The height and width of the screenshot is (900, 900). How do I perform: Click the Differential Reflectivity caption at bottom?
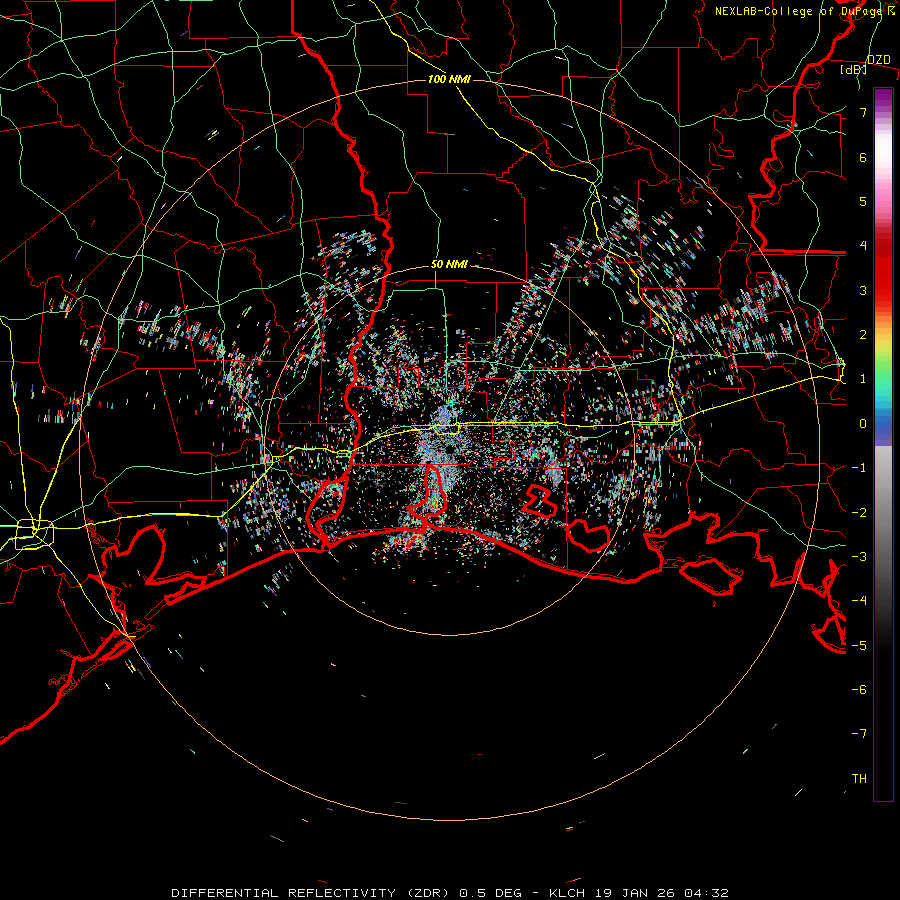click(450, 893)
